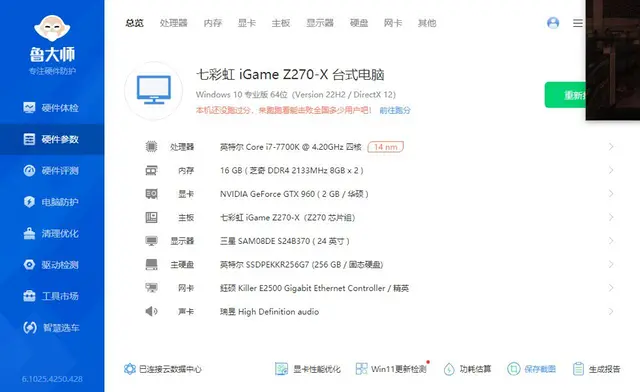Click NVIDIA GeForce GTX 960 text
Viewport: 640px width, 392px height.
point(294,194)
